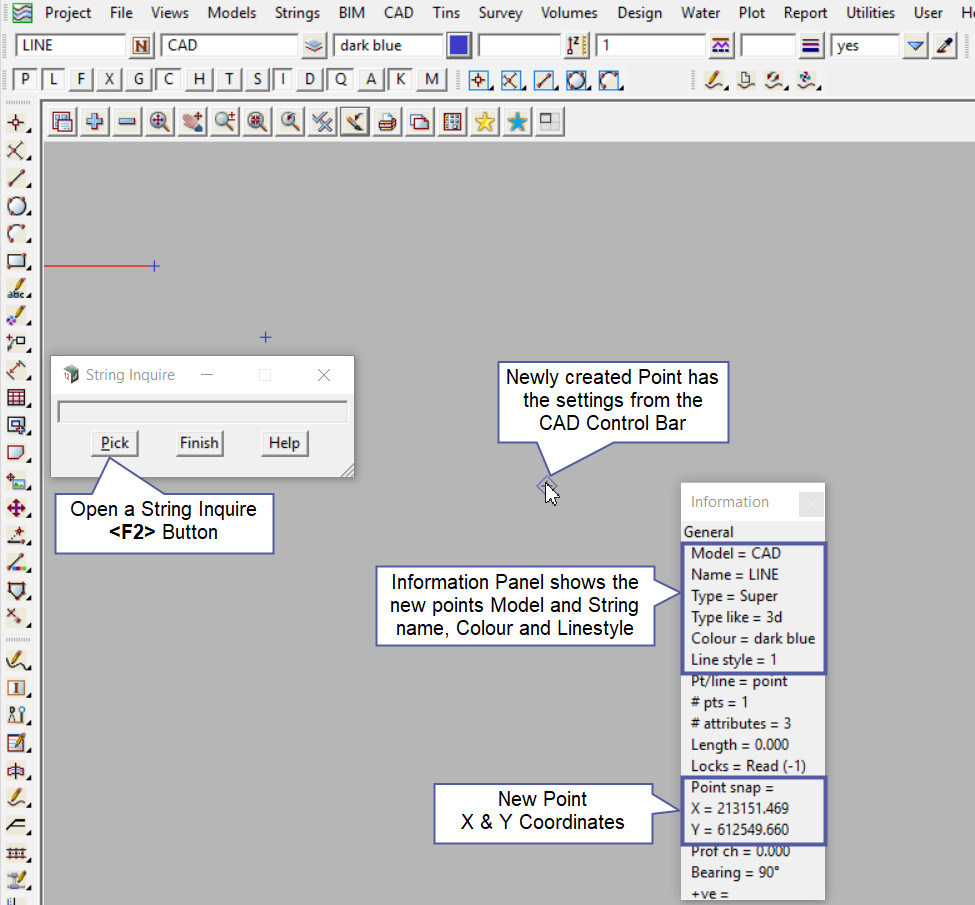Click the printer plot icon in the view toolbar
The width and height of the screenshot is (975, 905).
pos(388,122)
